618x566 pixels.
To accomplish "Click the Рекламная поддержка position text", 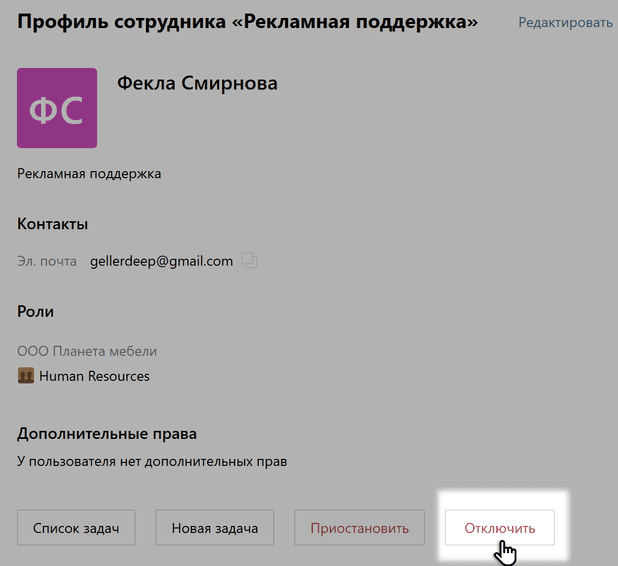I will pyautogui.click(x=89, y=173).
